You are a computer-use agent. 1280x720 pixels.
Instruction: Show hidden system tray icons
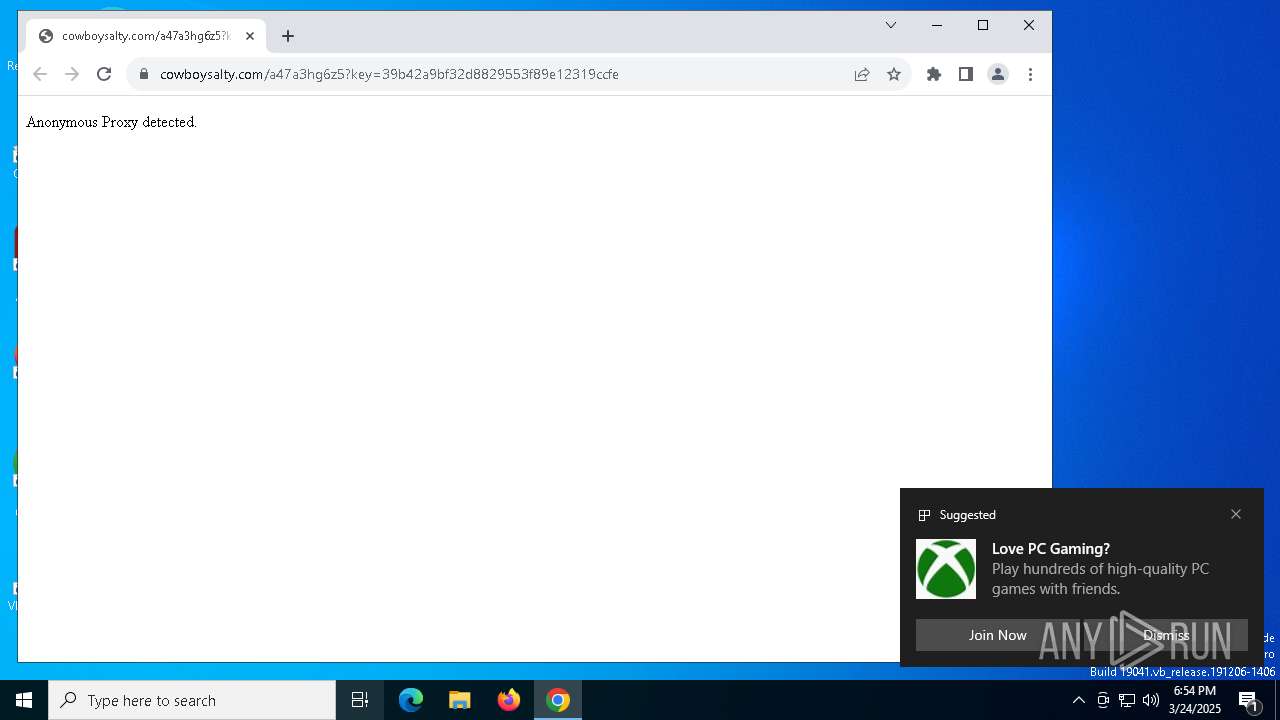(1078, 700)
